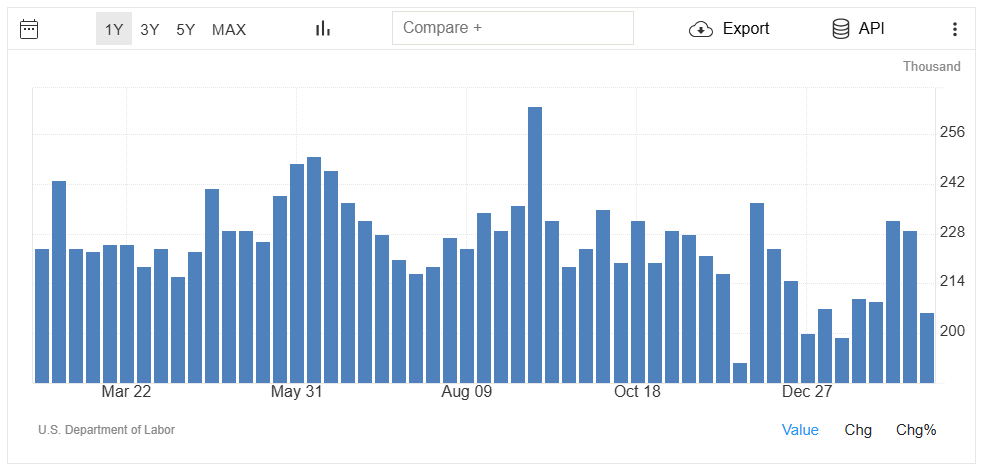Click the tallest bar in the chart
This screenshot has width=982, height=474.
click(x=535, y=245)
